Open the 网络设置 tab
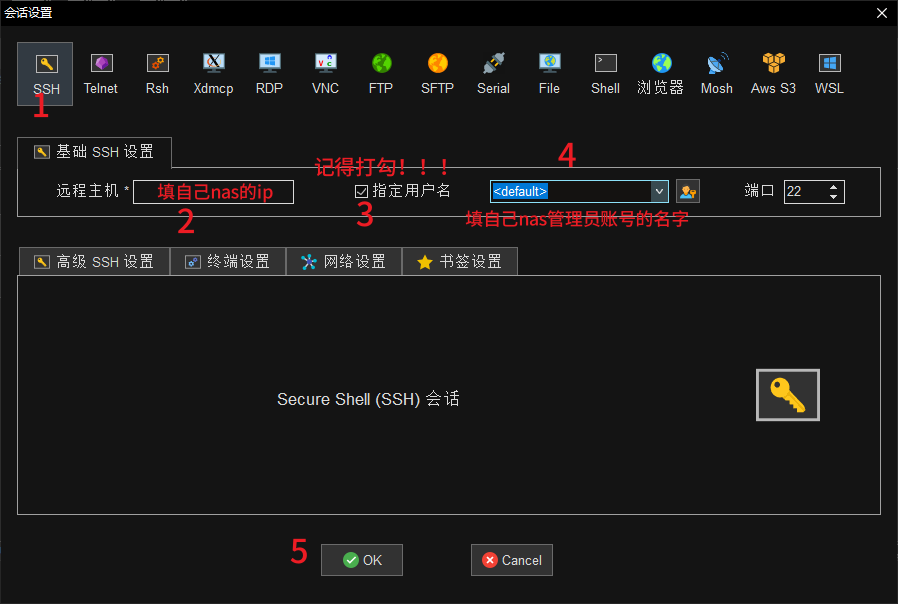 pyautogui.click(x=344, y=262)
